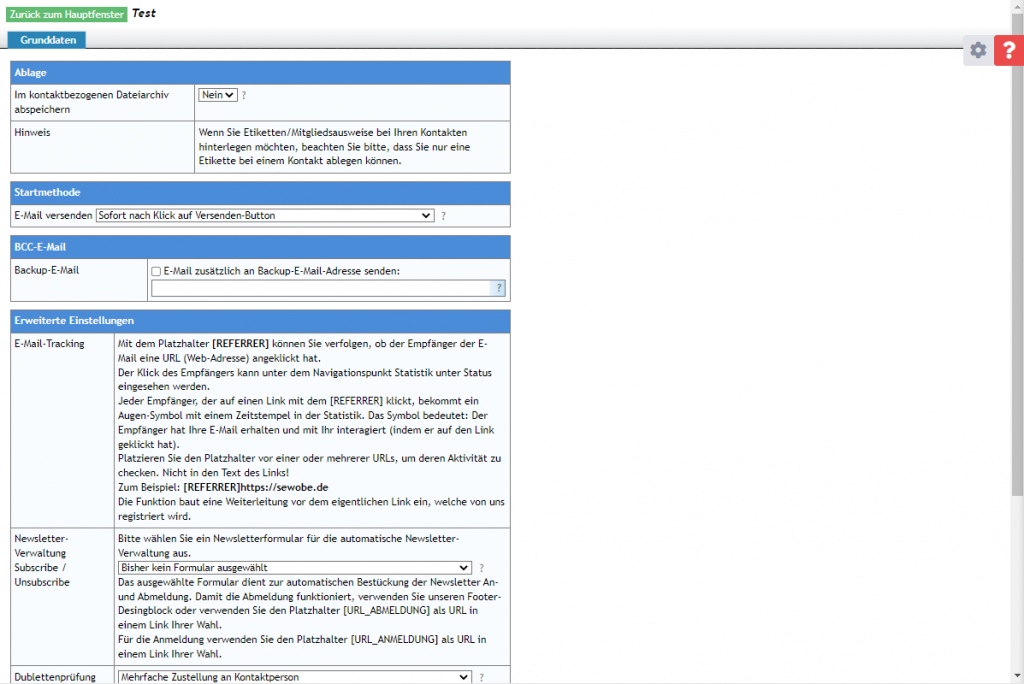The height and width of the screenshot is (684, 1024).
Task: Open the Dateiarchiv 'Nein' dropdown
Action: 218,95
